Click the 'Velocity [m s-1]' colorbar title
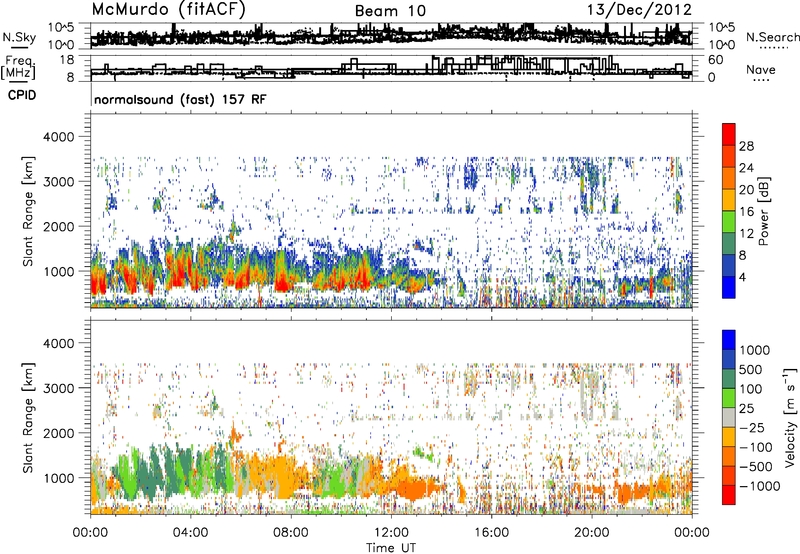The height and width of the screenshot is (554, 800). tap(790, 417)
